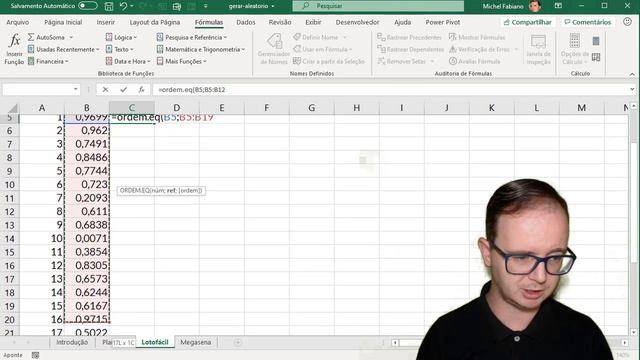Switch to the Dados tab
This screenshot has height=360, width=640.
[246, 22]
